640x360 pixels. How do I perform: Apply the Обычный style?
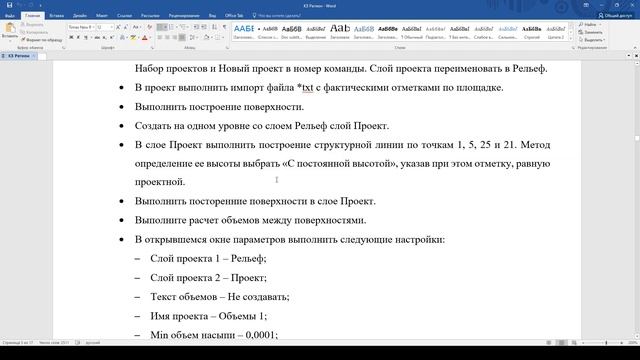[x=411, y=31]
